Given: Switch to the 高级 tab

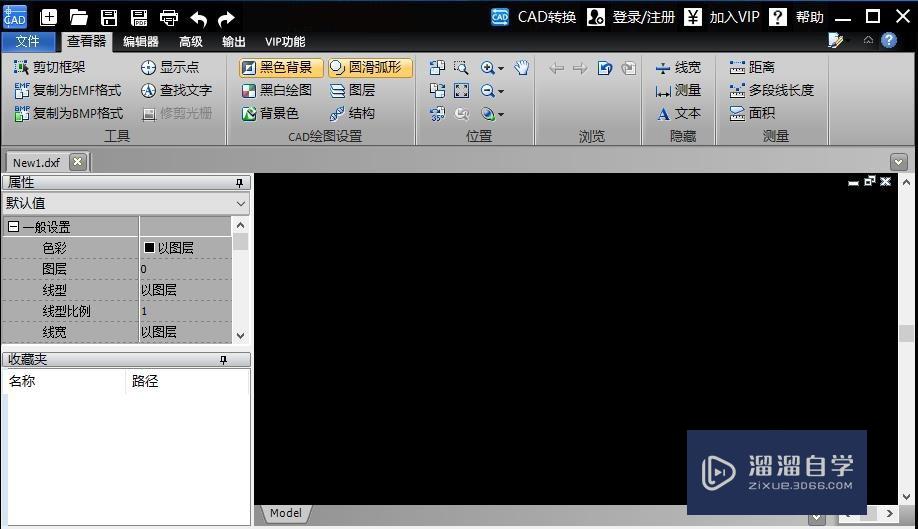Looking at the screenshot, I should click(190, 42).
